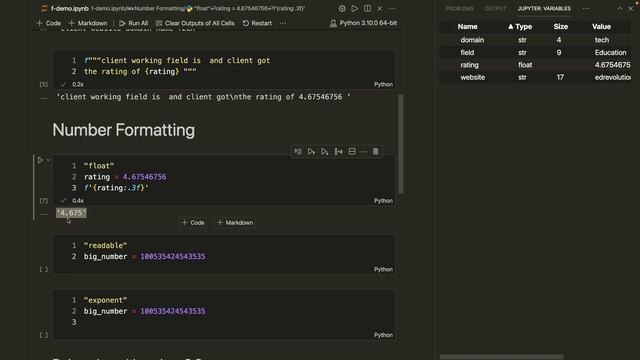Maximize the panel with the chevron-up icon
This screenshot has height=360, width=640.
[620, 8]
